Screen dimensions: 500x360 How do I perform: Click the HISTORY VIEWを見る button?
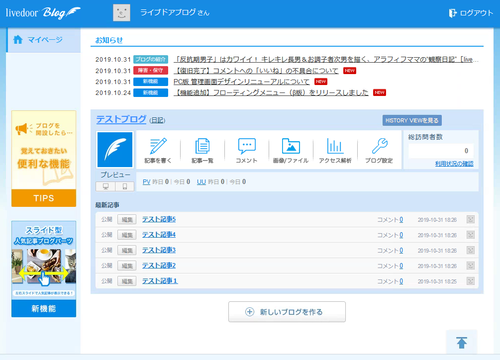[x=412, y=120]
